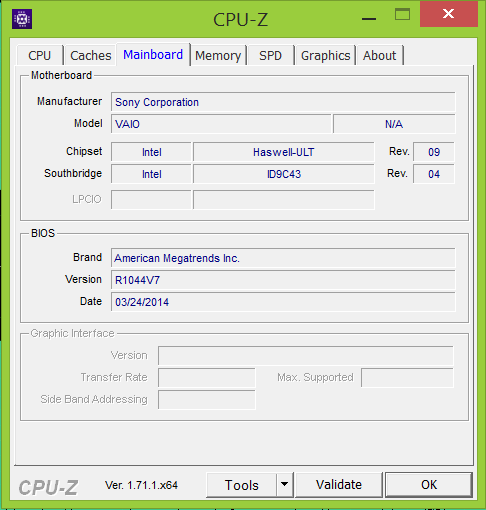Screen dimensions: 486x510
Task: Minimize the CPU-Z window
Action: coord(369,19)
